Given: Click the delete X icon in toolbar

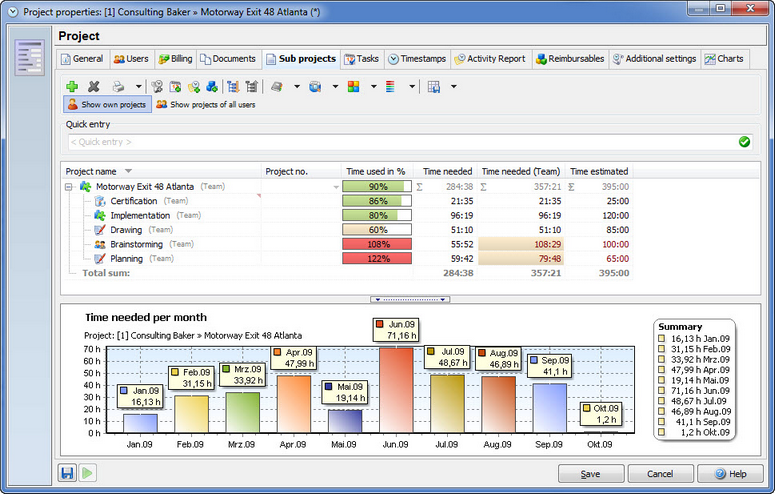Looking at the screenshot, I should (x=93, y=87).
